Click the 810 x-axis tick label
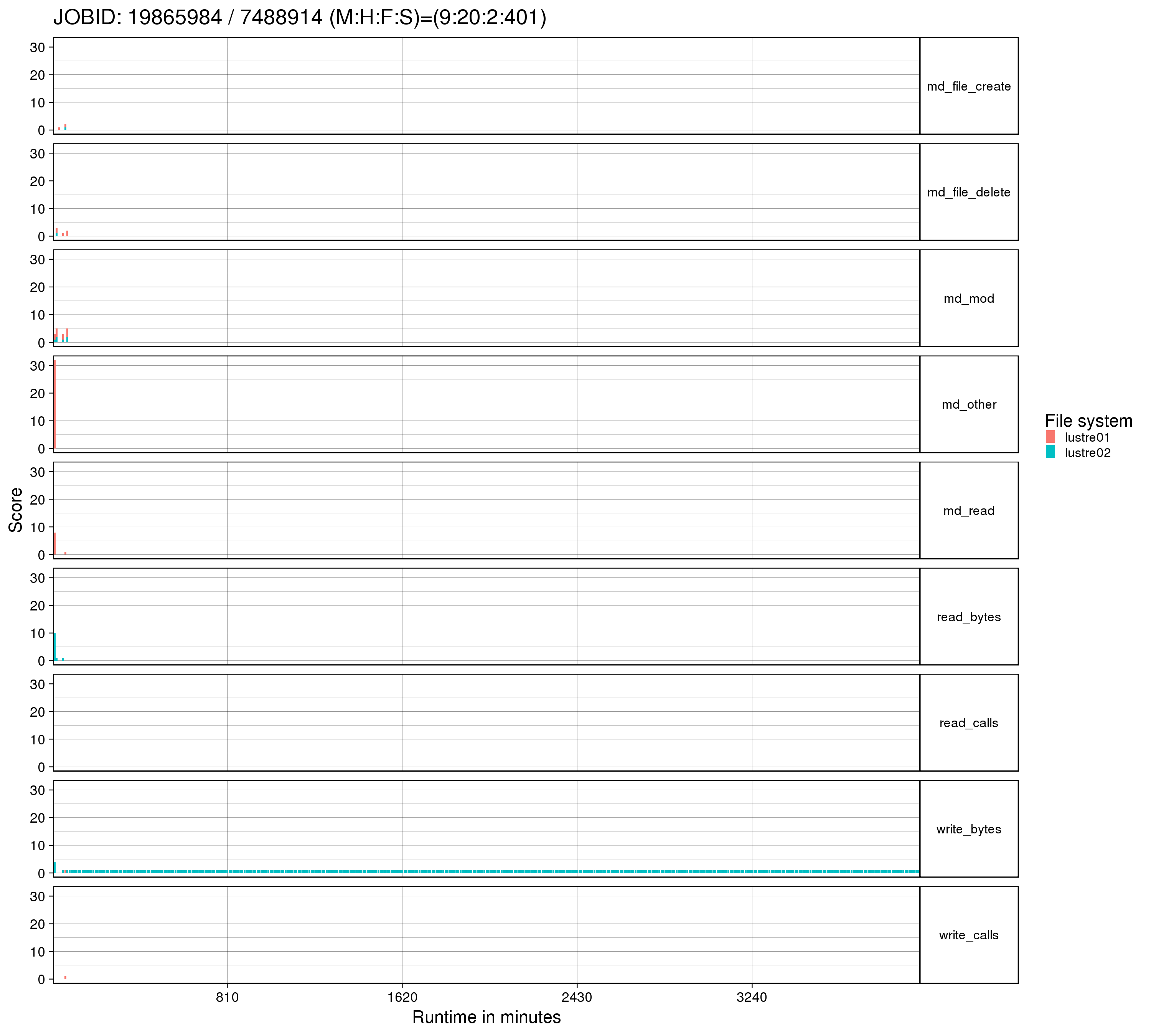This screenshot has height=1036, width=1151. 227,997
